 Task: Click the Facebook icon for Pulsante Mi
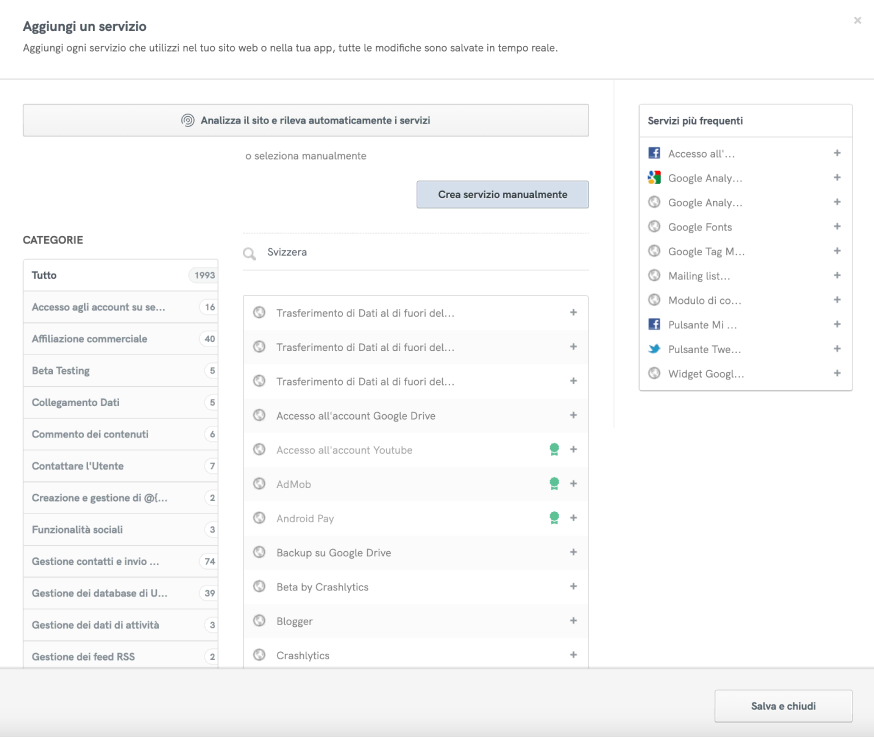(x=655, y=325)
